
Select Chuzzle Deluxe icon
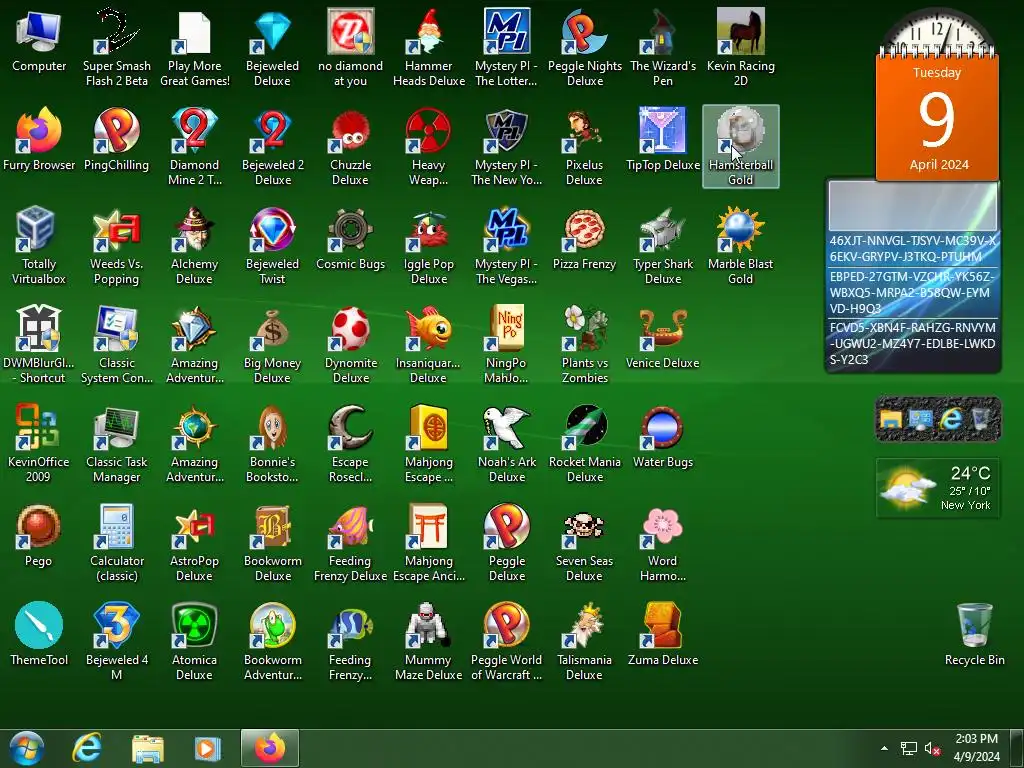(x=351, y=146)
